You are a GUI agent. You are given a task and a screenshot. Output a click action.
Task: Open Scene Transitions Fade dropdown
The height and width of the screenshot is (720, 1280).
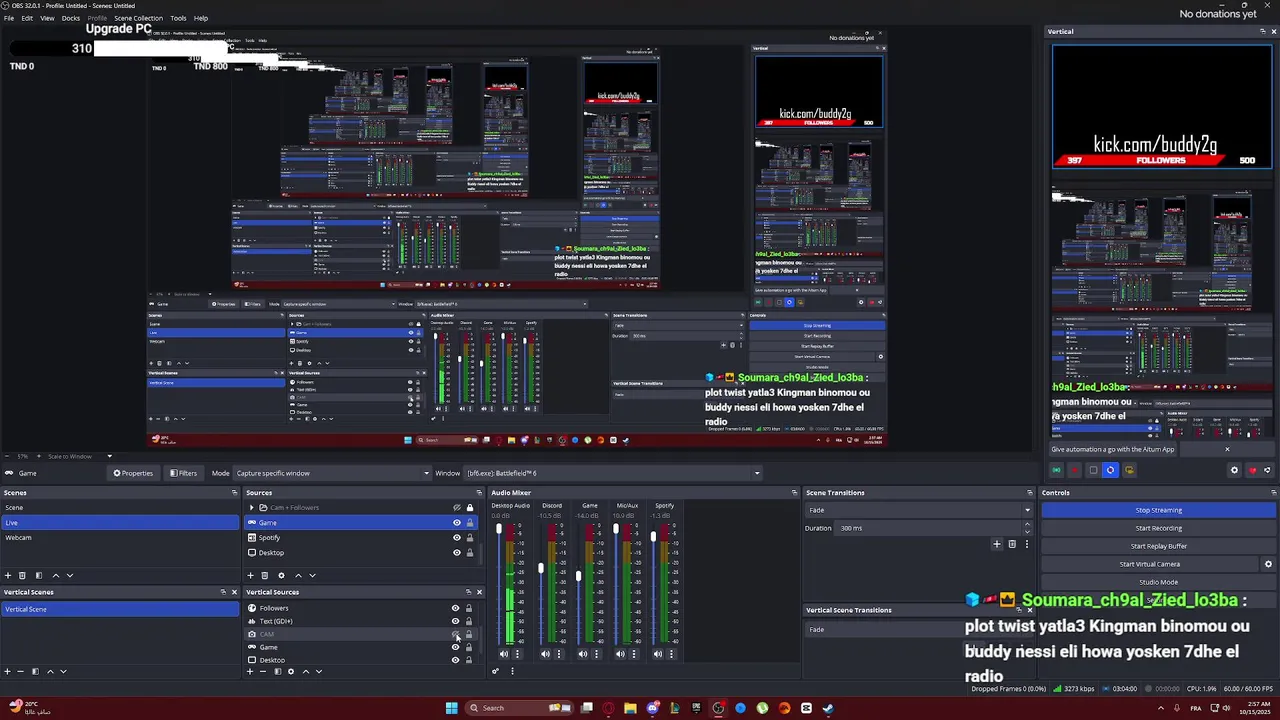[x=919, y=510]
